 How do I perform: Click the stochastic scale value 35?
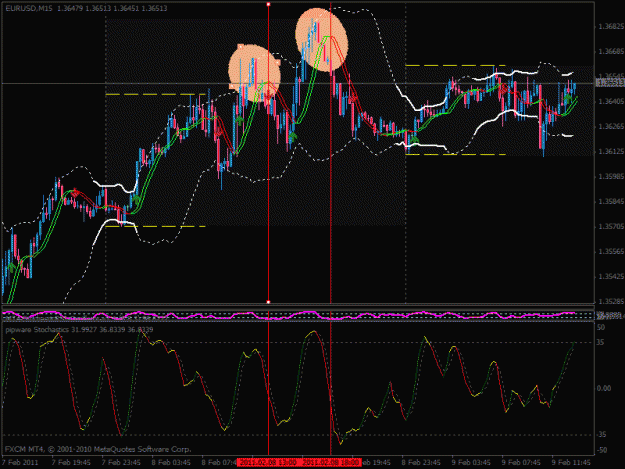[601, 342]
